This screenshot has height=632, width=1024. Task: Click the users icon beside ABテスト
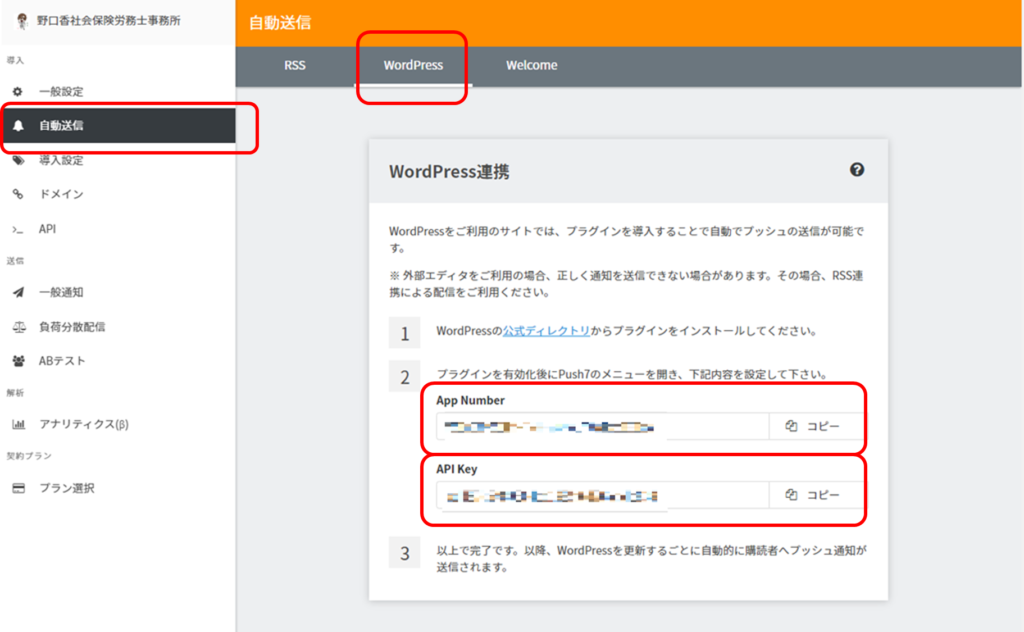[x=18, y=360]
